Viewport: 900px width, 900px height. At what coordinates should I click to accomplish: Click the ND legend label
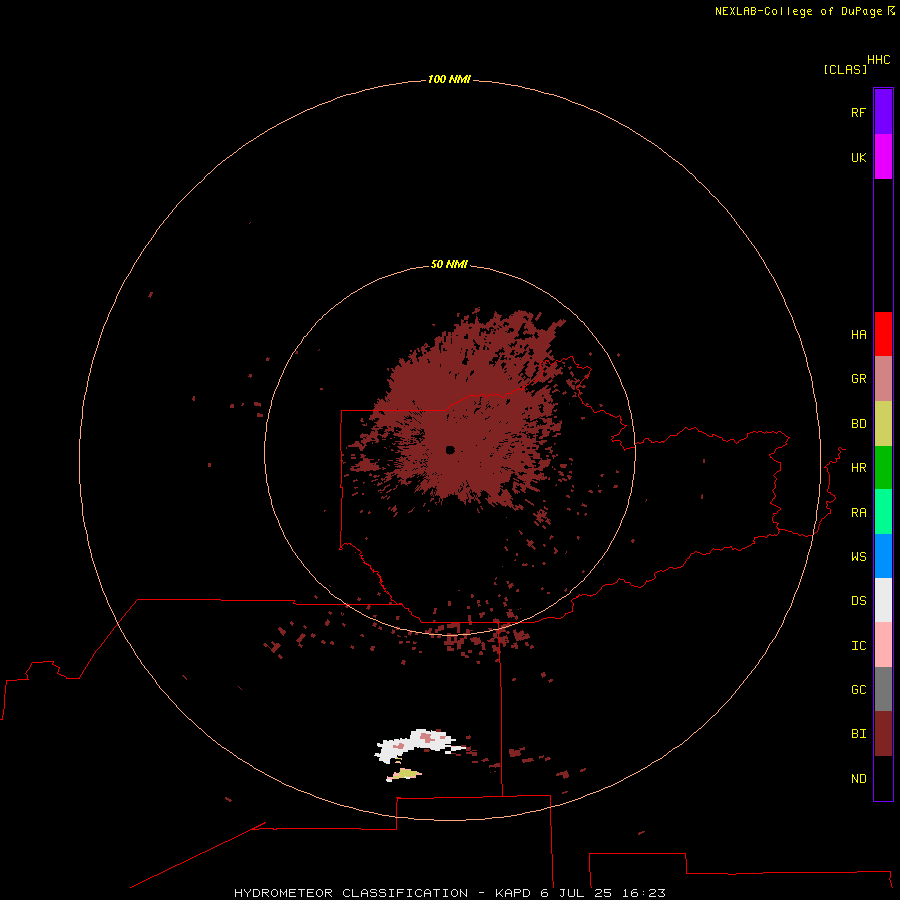coord(859,779)
